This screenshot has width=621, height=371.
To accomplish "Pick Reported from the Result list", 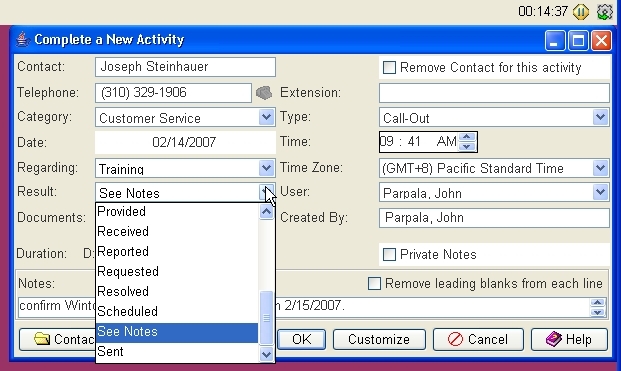I will (177, 251).
